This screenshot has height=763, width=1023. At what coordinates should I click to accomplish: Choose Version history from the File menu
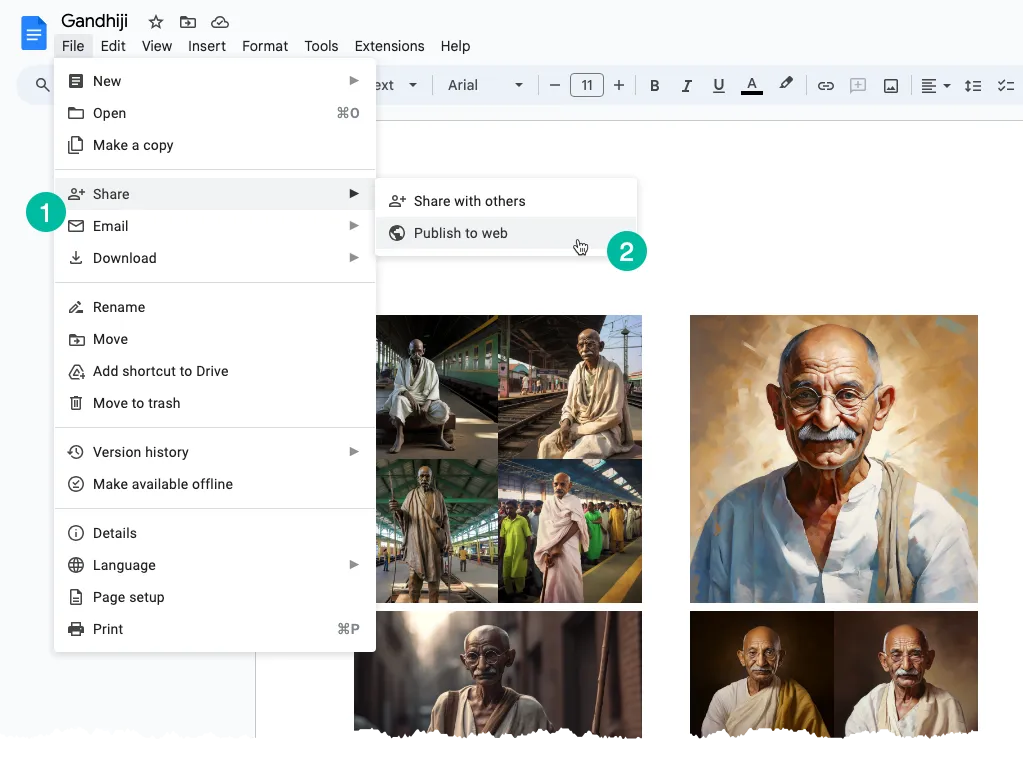(x=141, y=452)
